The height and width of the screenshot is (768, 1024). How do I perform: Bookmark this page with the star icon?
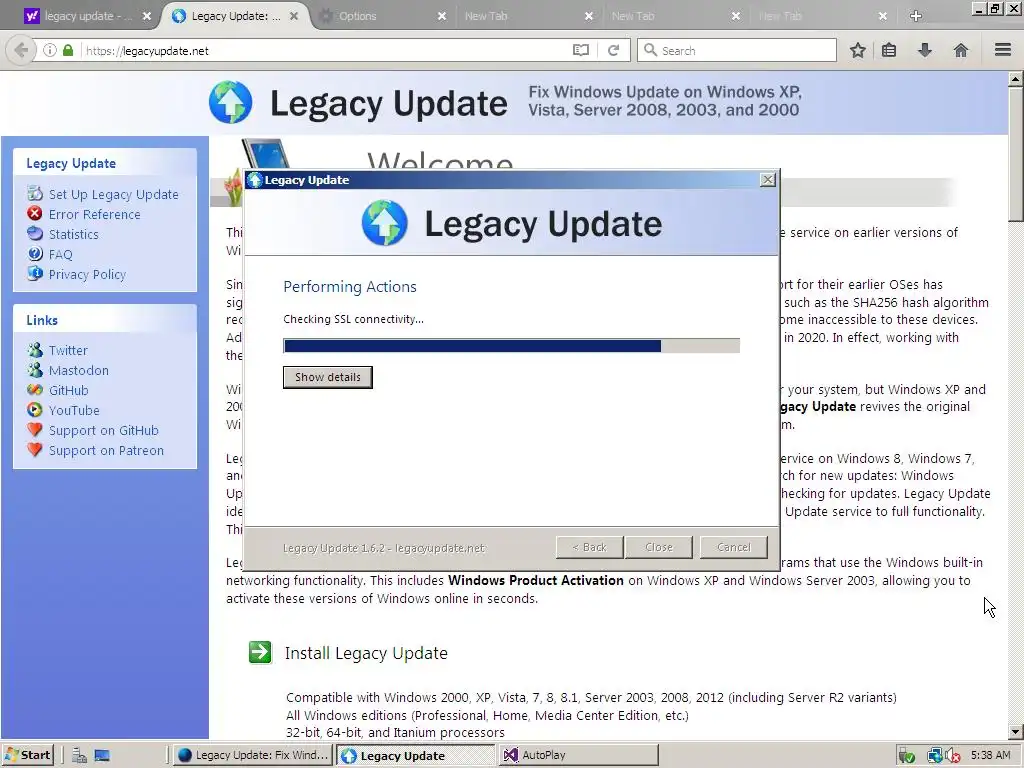pyautogui.click(x=857, y=50)
